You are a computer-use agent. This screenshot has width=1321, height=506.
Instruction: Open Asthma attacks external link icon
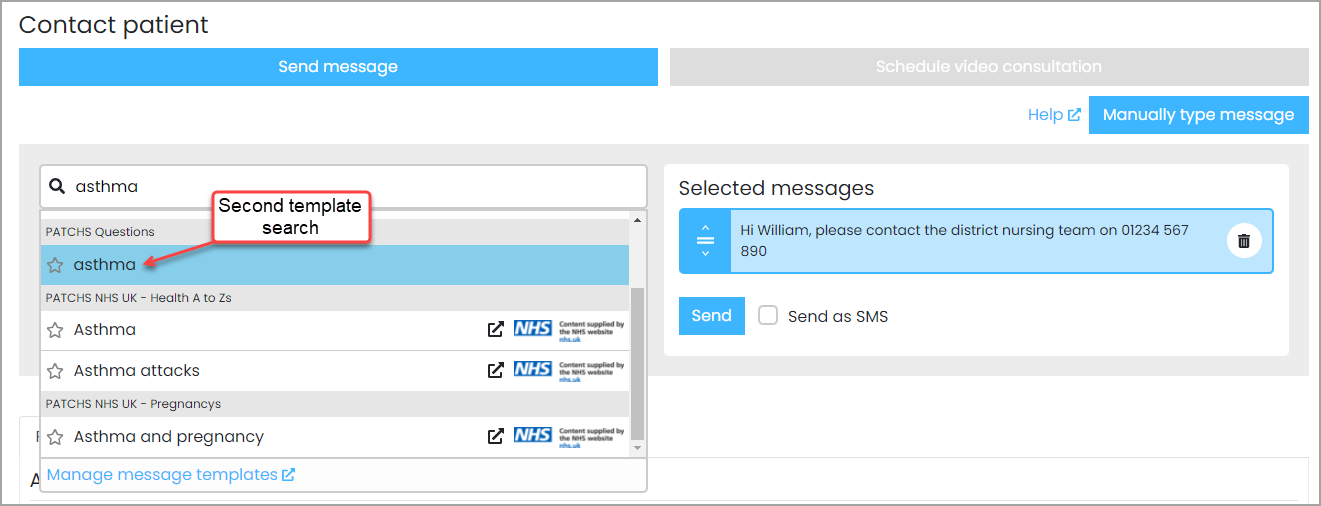[495, 370]
